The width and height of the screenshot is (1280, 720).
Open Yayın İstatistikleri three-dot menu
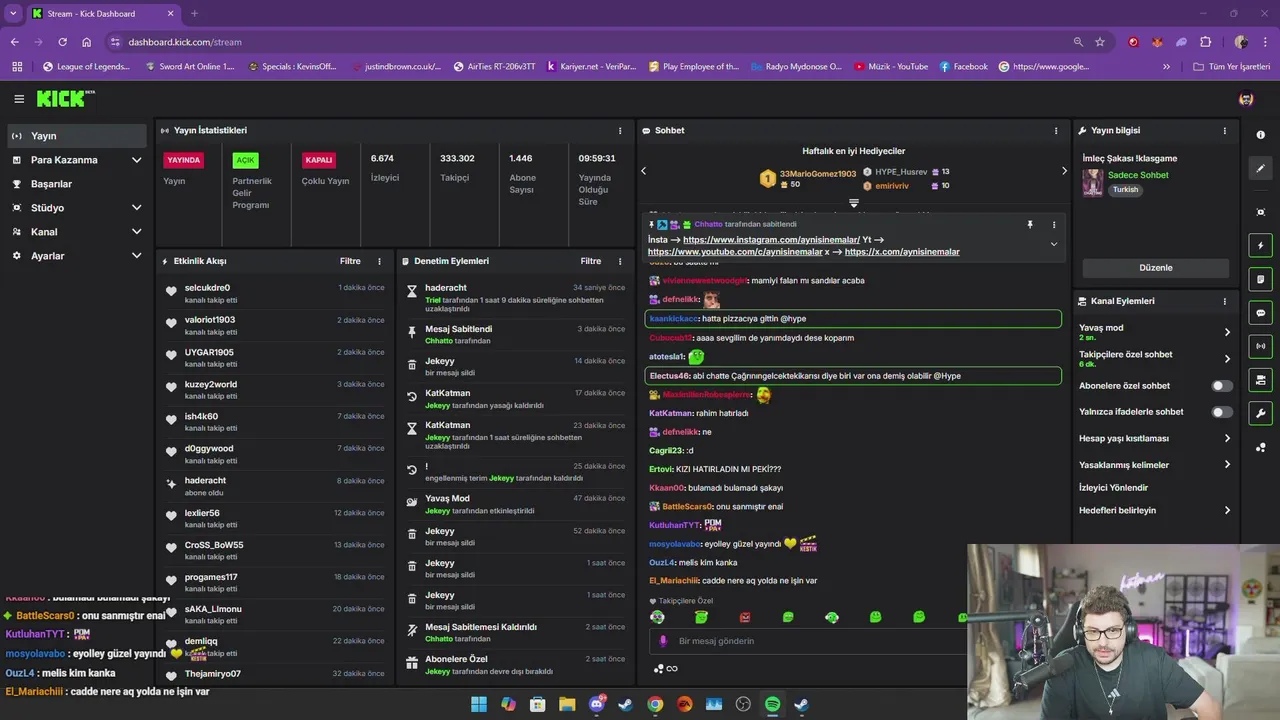click(620, 131)
